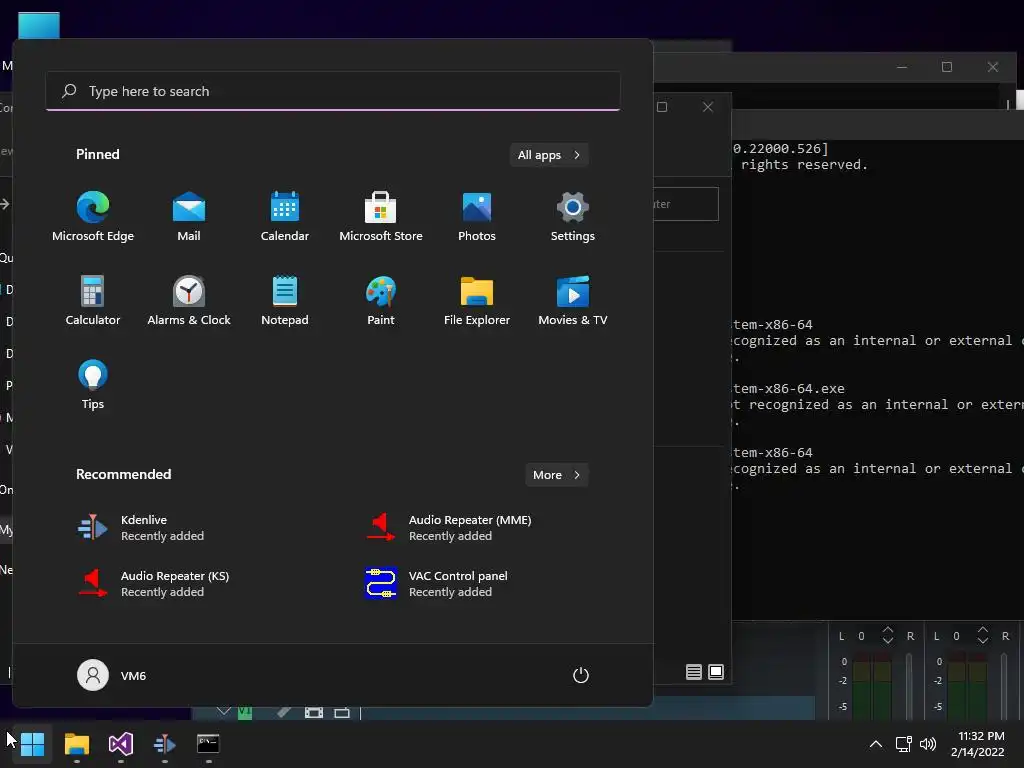Open Microsoft Edge from pinned apps
The height and width of the screenshot is (768, 1024).
point(93,217)
